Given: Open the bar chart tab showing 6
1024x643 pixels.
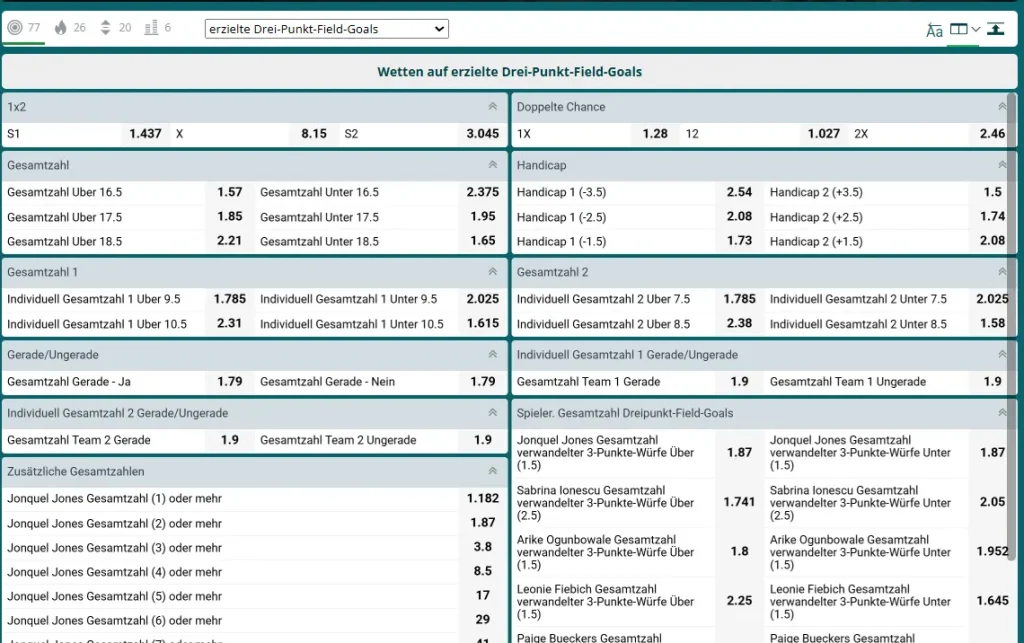Looking at the screenshot, I should tap(158, 27).
